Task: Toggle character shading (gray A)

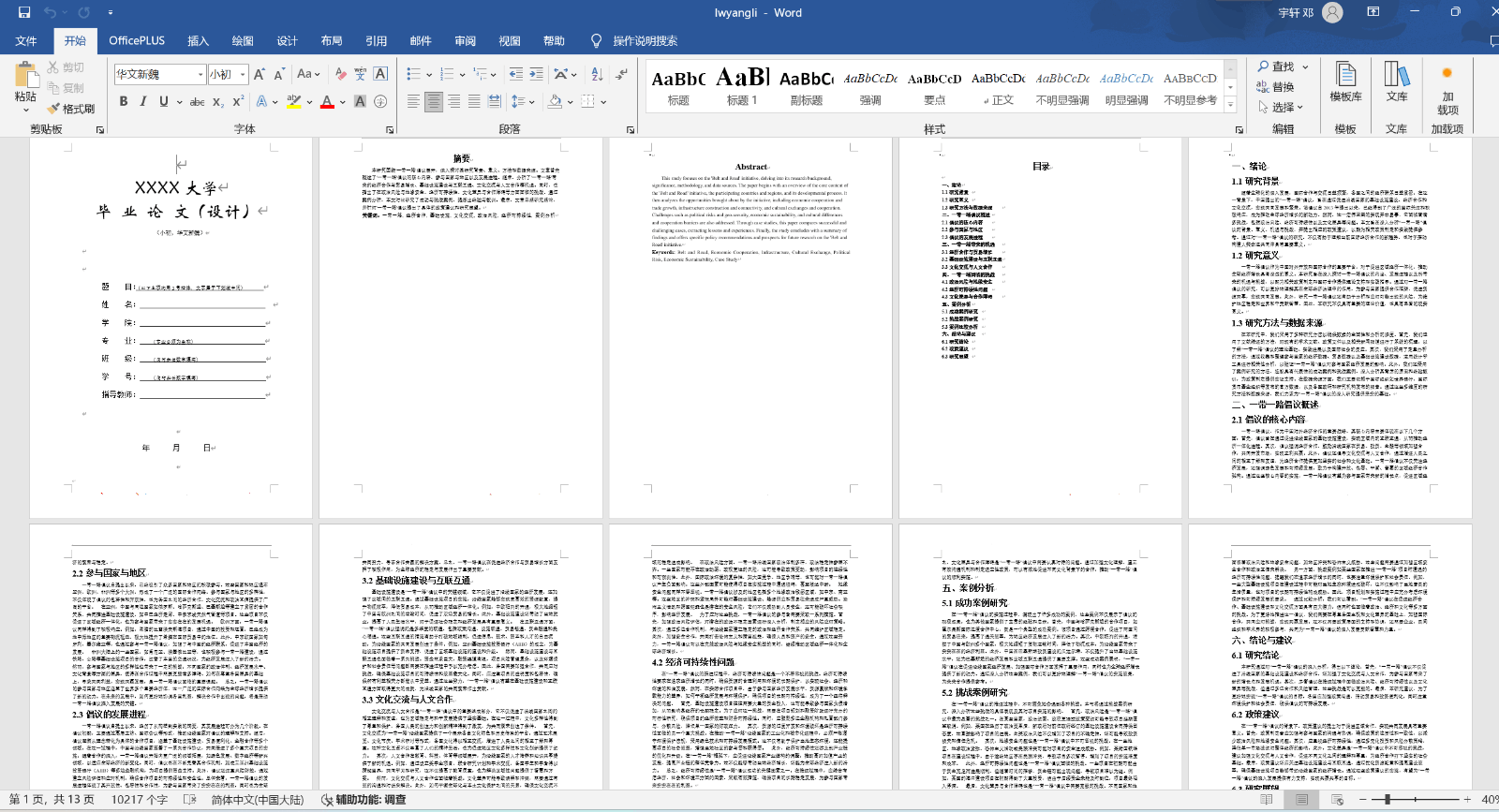Action: pos(360,101)
